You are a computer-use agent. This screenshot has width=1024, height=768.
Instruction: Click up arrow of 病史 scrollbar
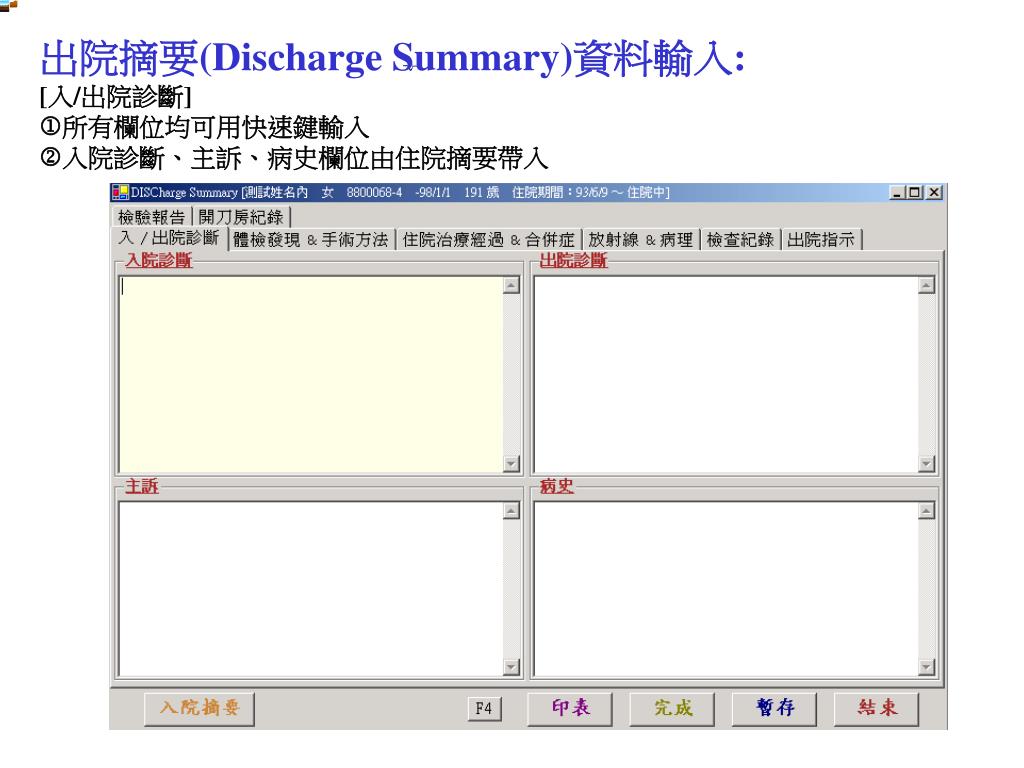pos(926,511)
